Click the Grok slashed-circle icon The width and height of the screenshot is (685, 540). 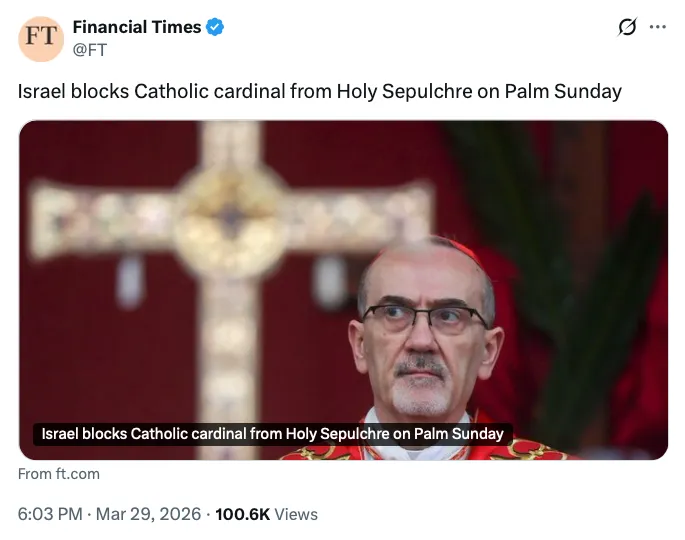coord(627,28)
